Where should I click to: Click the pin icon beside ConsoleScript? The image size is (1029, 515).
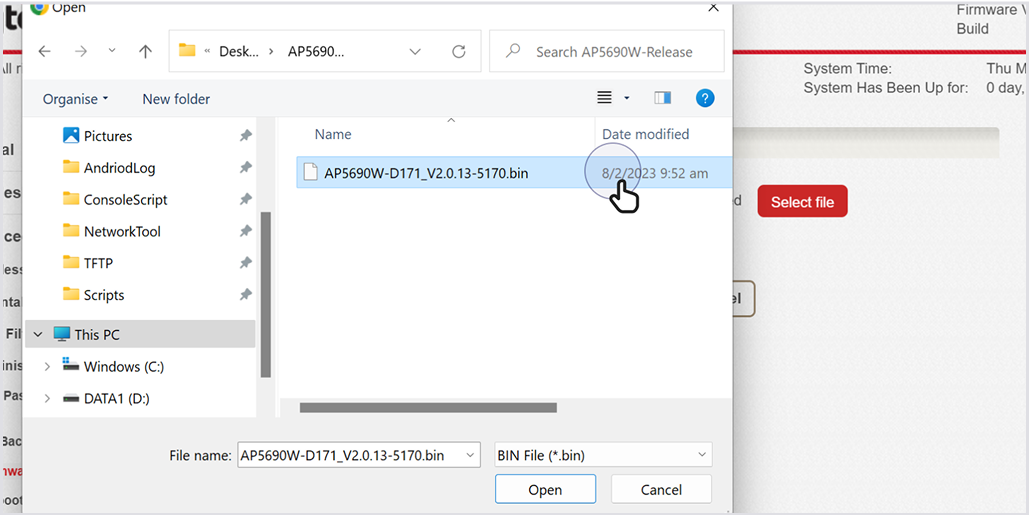245,199
